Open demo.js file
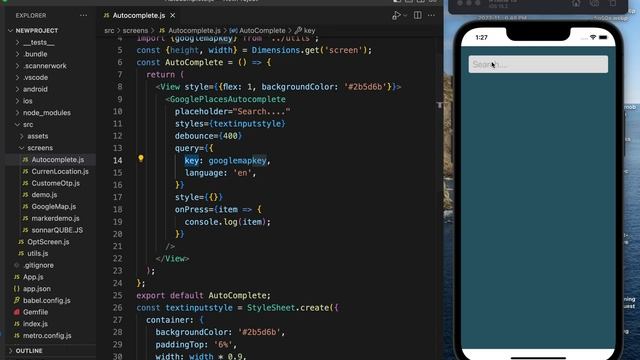Viewport: 640px width, 360px height. (x=44, y=195)
